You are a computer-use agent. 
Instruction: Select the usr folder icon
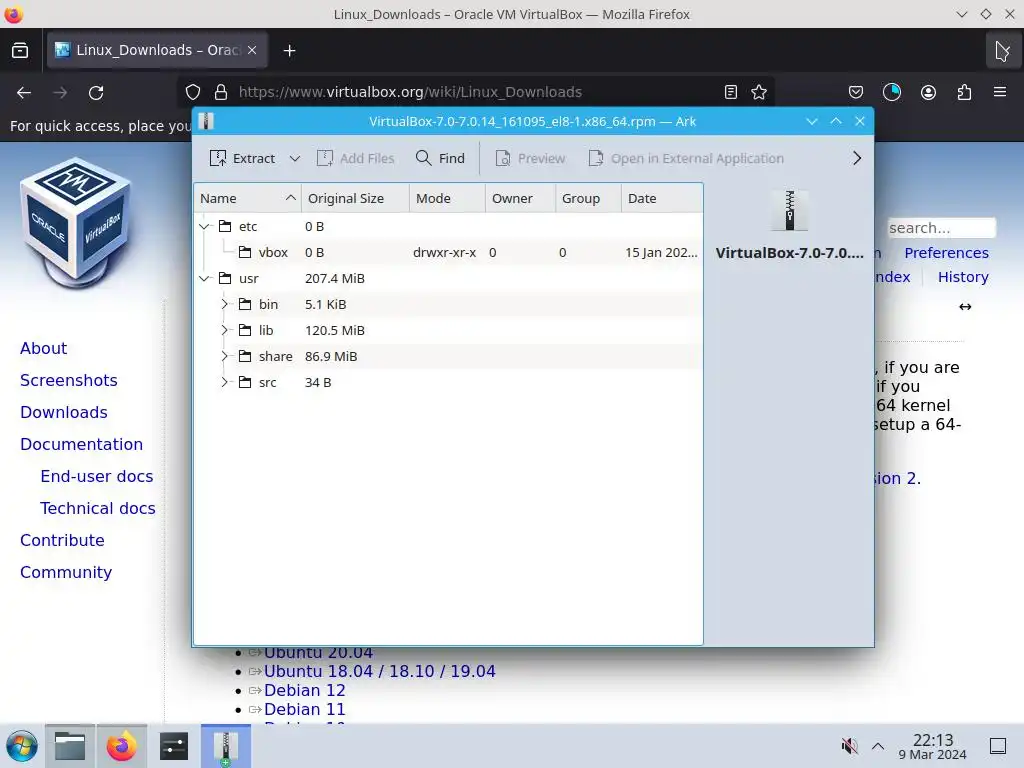coord(225,279)
